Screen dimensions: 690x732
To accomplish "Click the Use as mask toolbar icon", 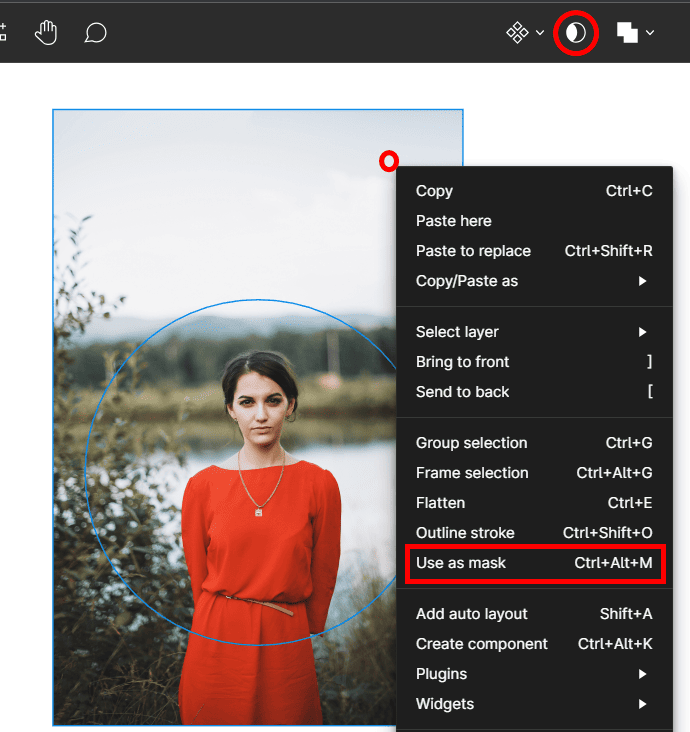I will [575, 33].
